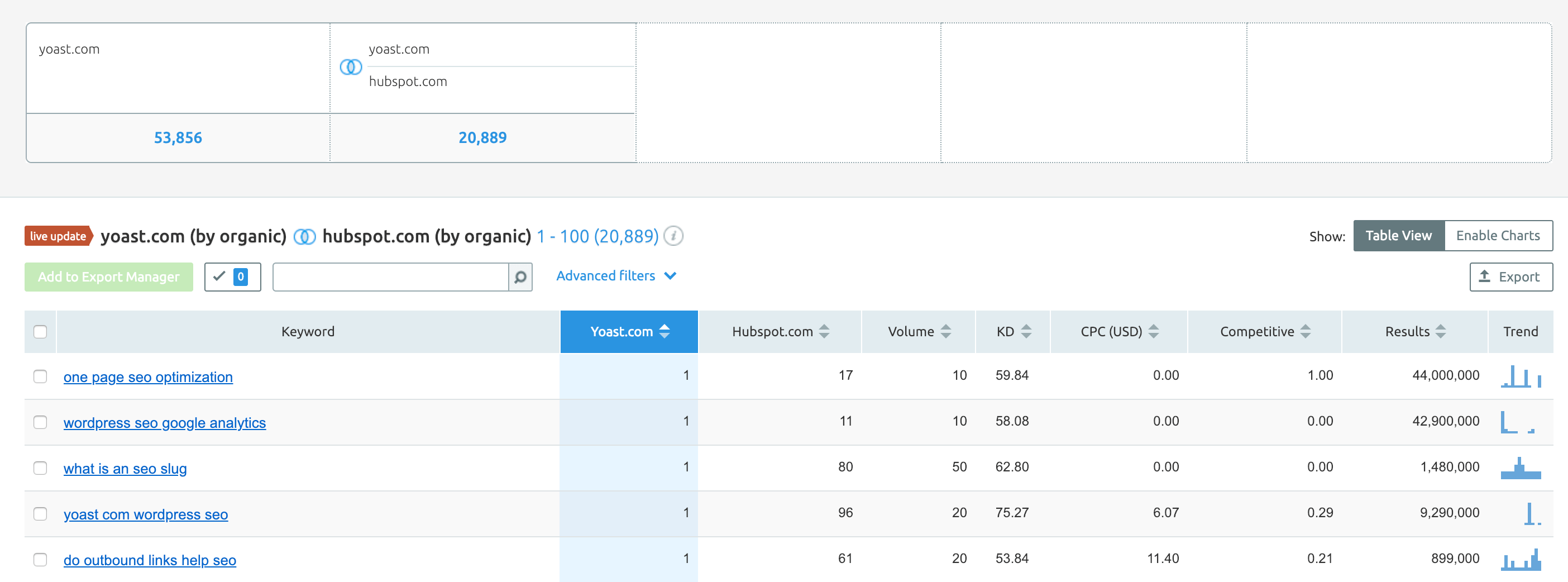The width and height of the screenshot is (1568, 582).
Task: Open the selected items counter button
Action: [x=232, y=277]
